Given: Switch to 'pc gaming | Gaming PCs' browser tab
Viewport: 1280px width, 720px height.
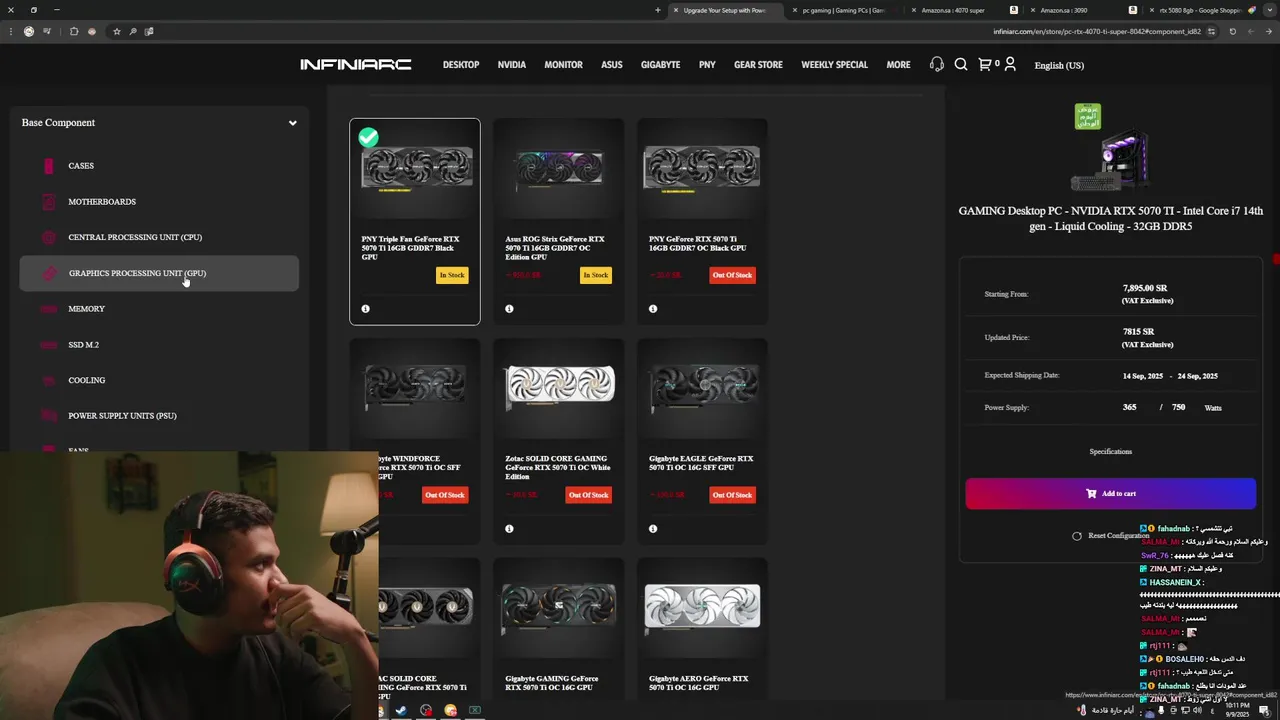Looking at the screenshot, I should coord(843,10).
